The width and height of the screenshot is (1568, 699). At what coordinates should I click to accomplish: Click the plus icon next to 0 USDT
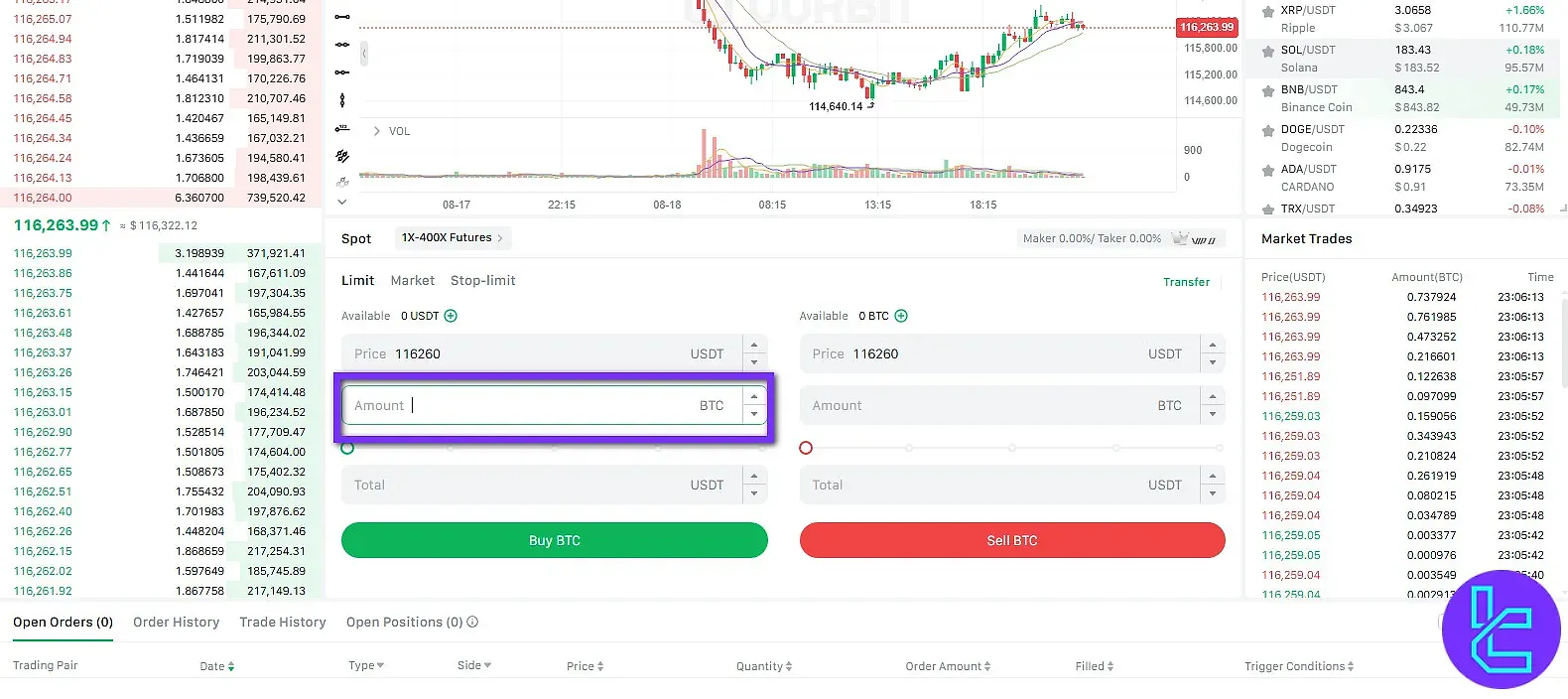(x=451, y=316)
